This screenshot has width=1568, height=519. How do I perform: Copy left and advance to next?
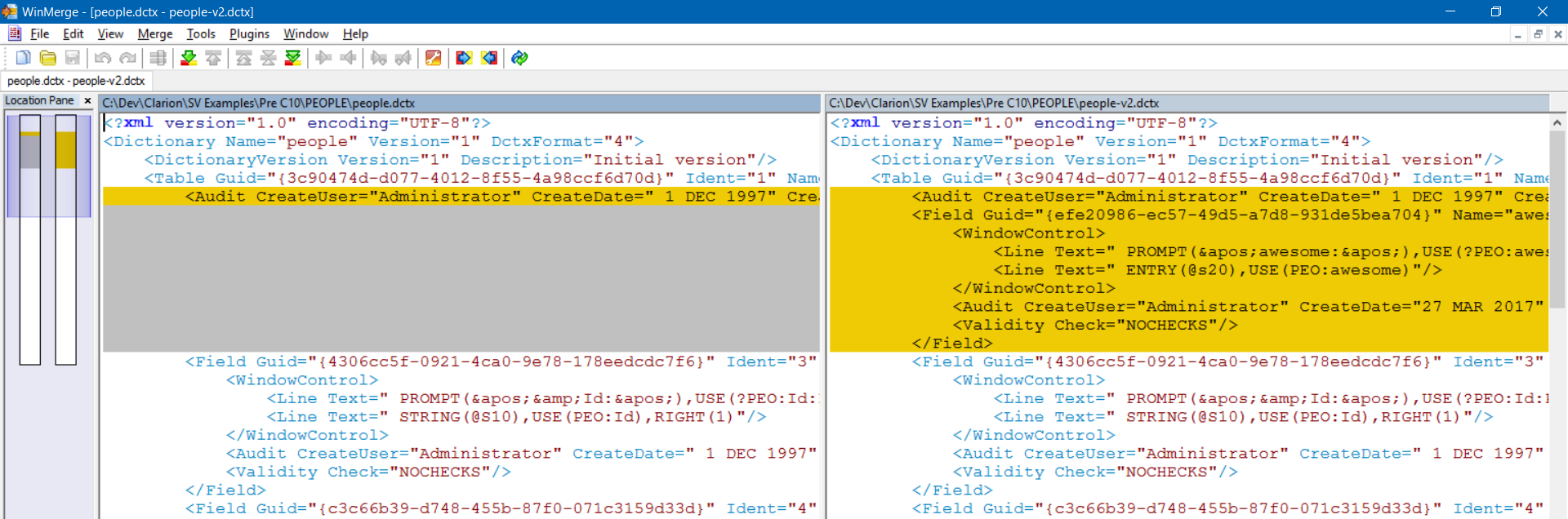click(403, 58)
